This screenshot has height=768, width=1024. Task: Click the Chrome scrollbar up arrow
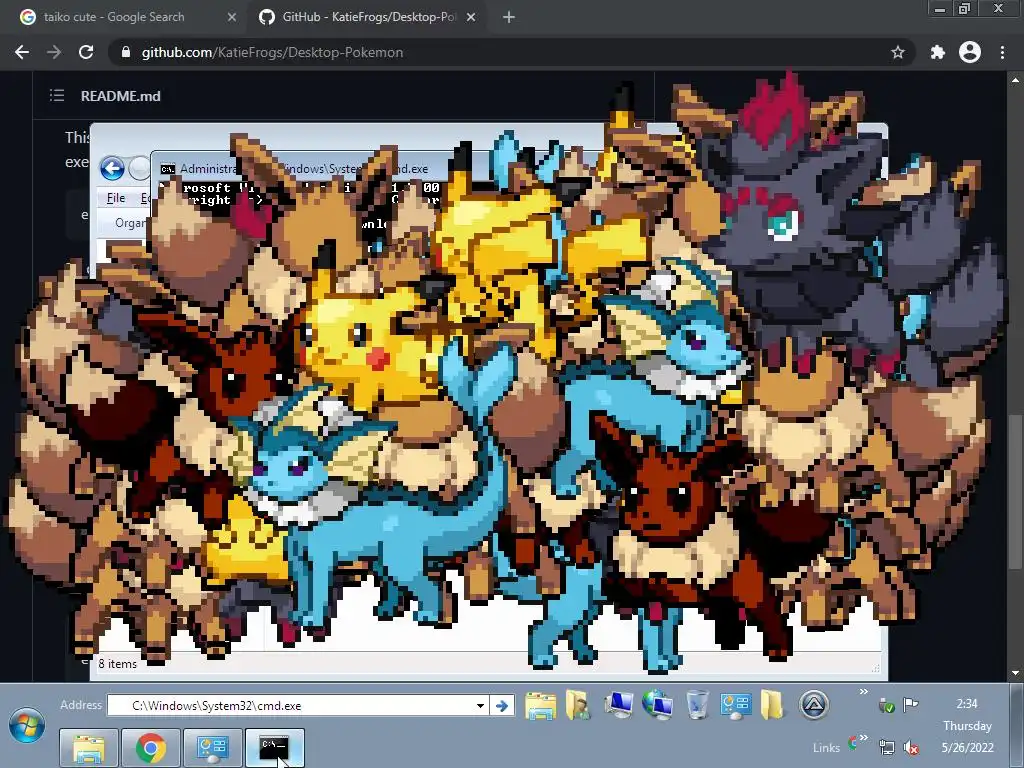click(x=1015, y=80)
